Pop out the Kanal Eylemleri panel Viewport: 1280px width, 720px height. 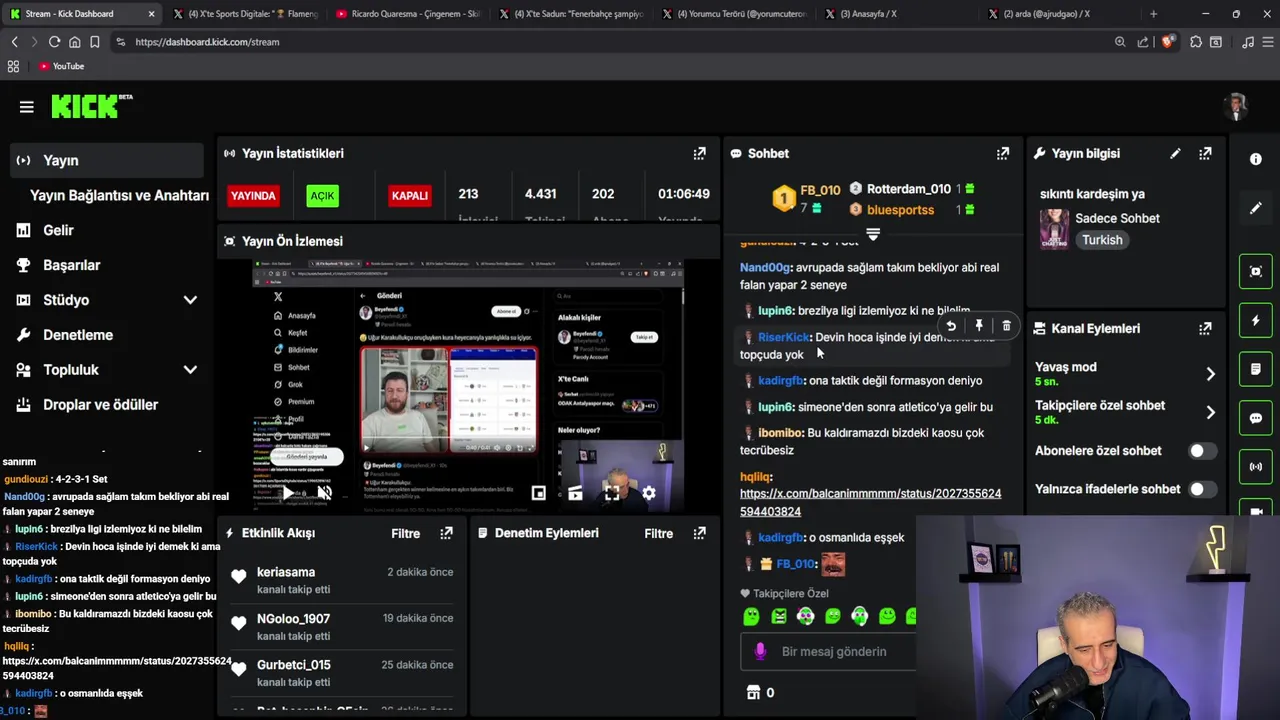pos(1205,328)
